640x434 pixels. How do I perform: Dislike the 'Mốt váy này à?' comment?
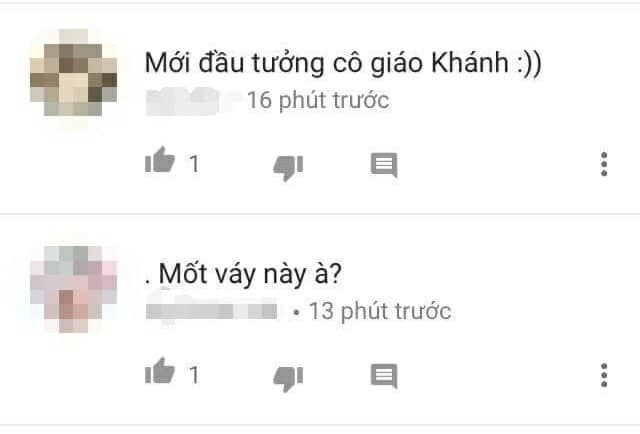(x=288, y=378)
